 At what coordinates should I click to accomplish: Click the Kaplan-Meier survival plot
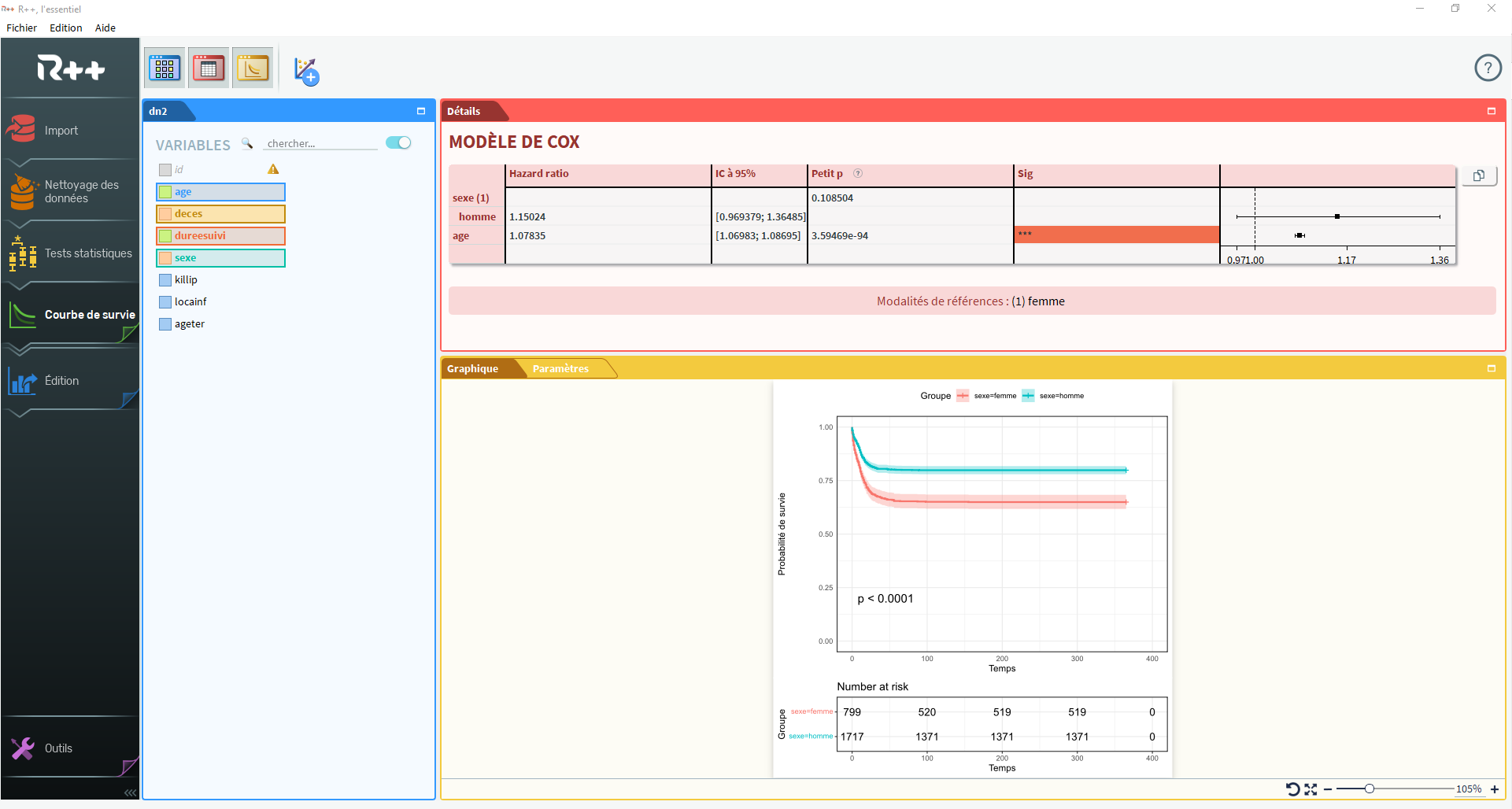(x=1001, y=534)
